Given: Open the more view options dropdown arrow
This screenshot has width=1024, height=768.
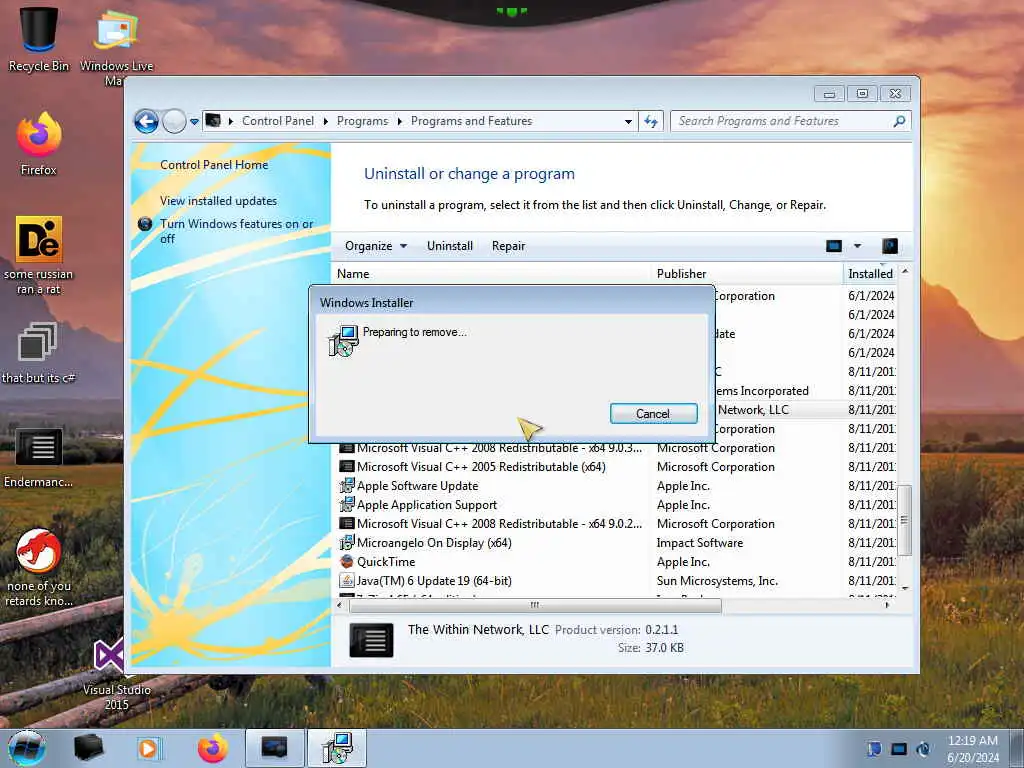Looking at the screenshot, I should (x=857, y=246).
